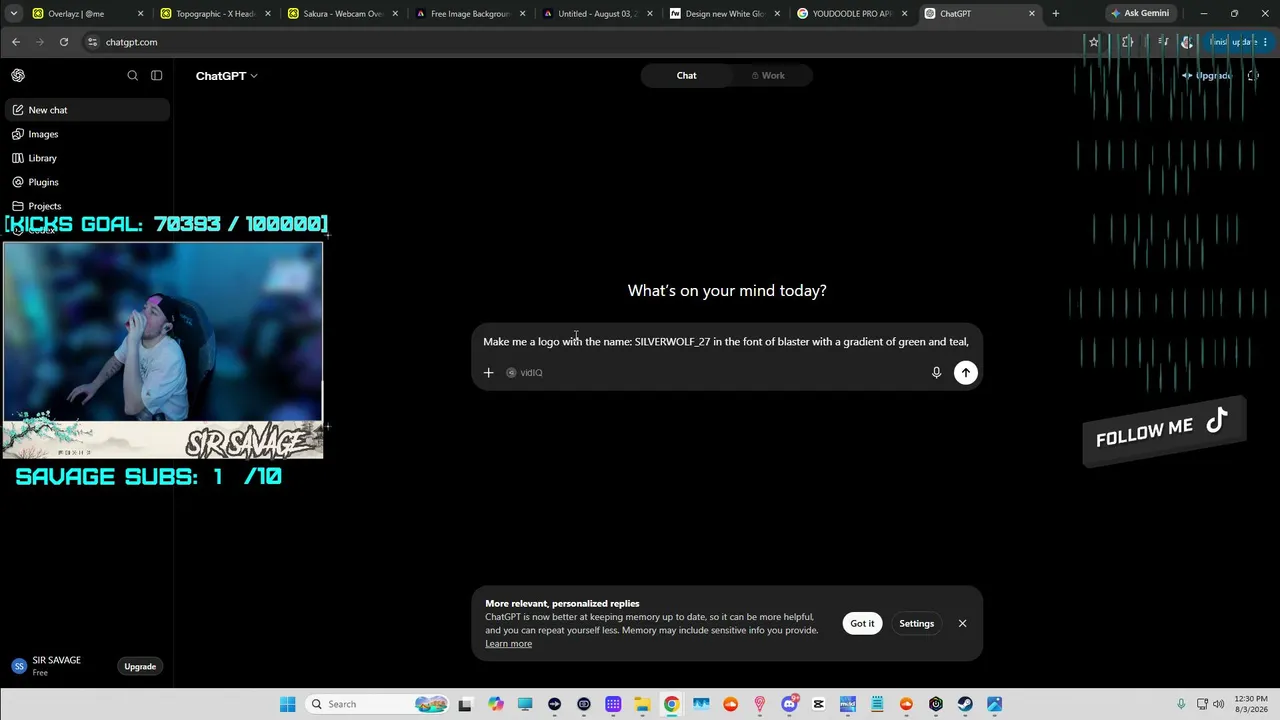The width and height of the screenshot is (1280, 720).
Task: Click the taskbar microphone tray icon
Action: pos(1181,704)
